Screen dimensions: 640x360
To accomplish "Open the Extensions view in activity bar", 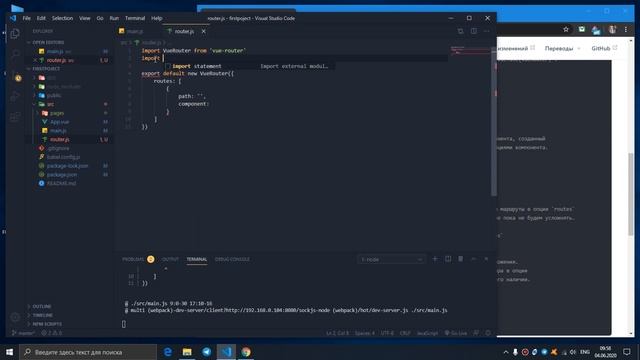I will pos(15,118).
